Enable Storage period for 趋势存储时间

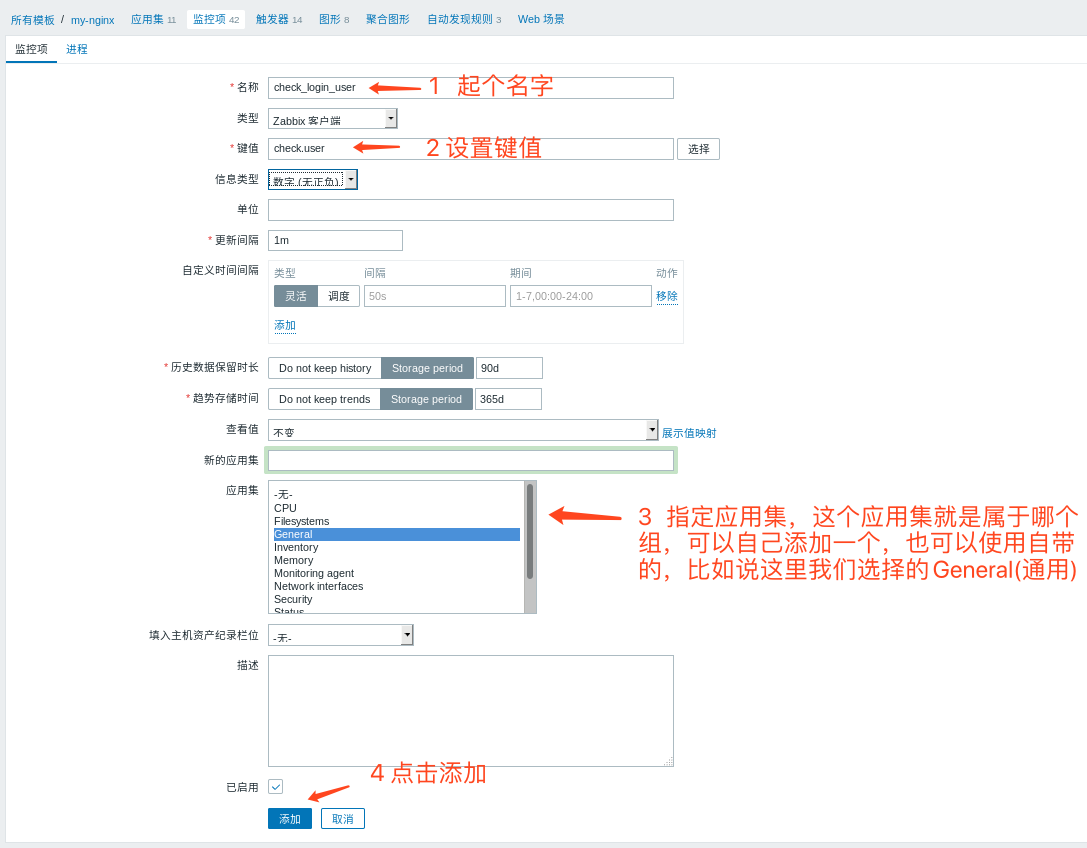tap(426, 398)
